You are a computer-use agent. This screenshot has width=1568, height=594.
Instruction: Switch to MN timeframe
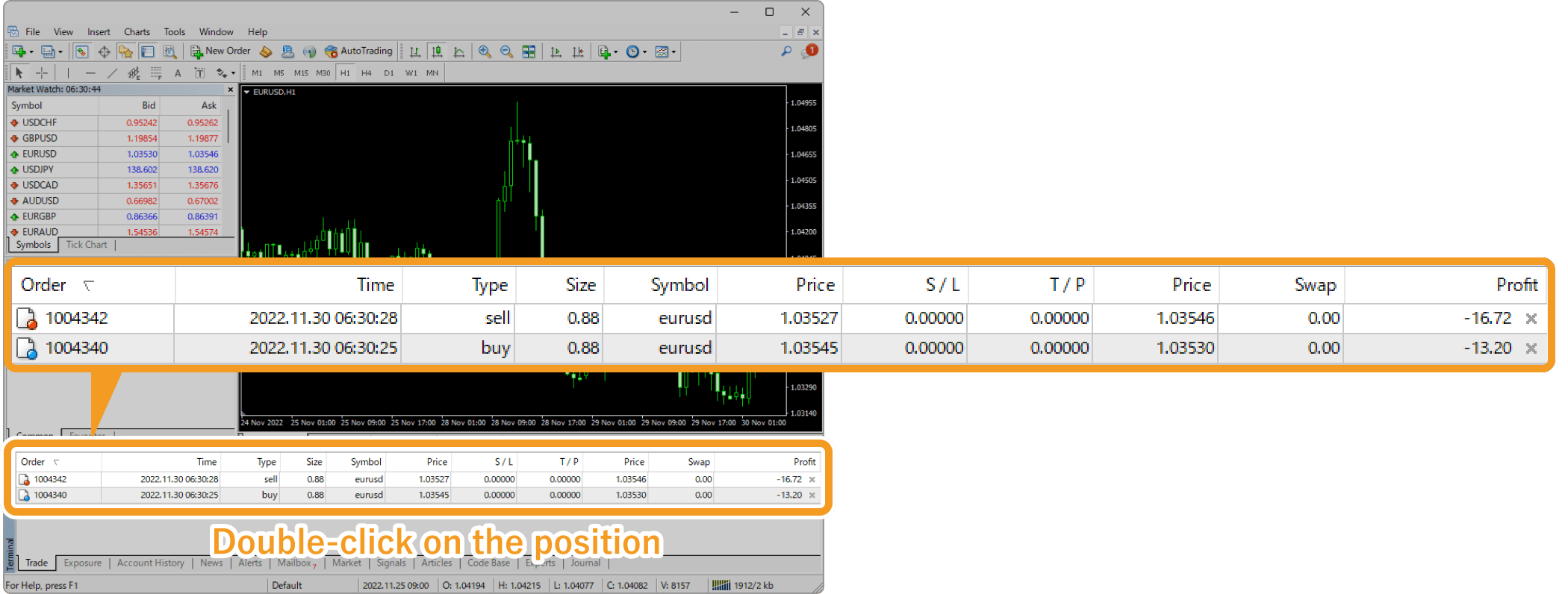point(432,73)
